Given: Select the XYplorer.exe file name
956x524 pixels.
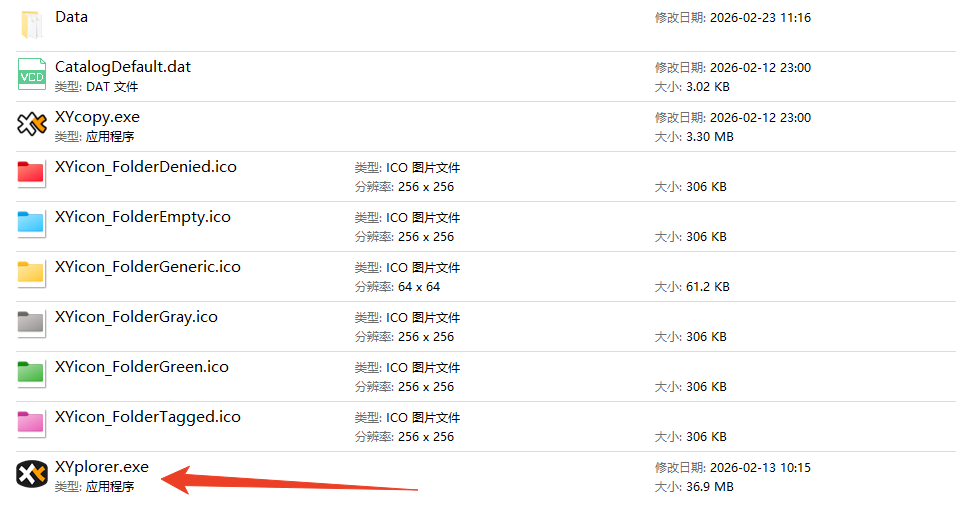Looking at the screenshot, I should tap(102, 467).
